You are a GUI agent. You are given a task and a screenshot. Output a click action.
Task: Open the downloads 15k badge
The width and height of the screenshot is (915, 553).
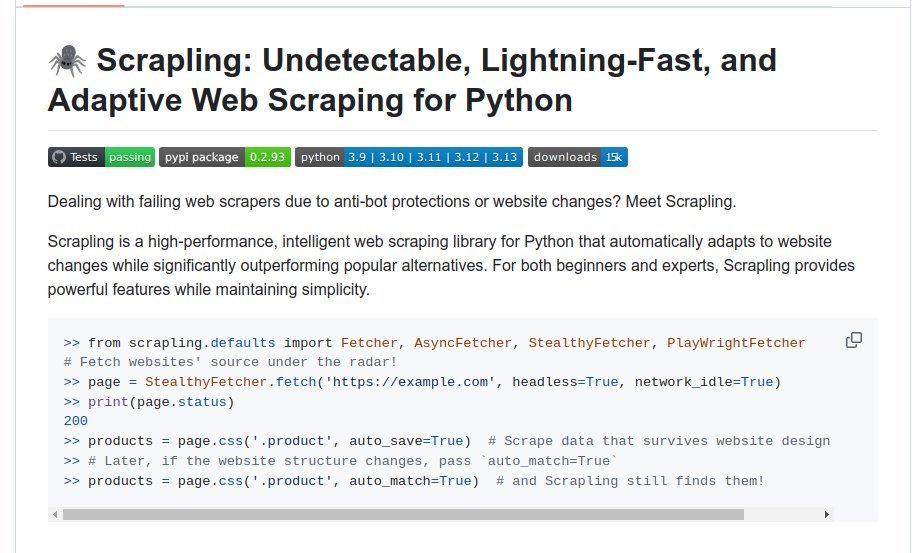coord(578,157)
